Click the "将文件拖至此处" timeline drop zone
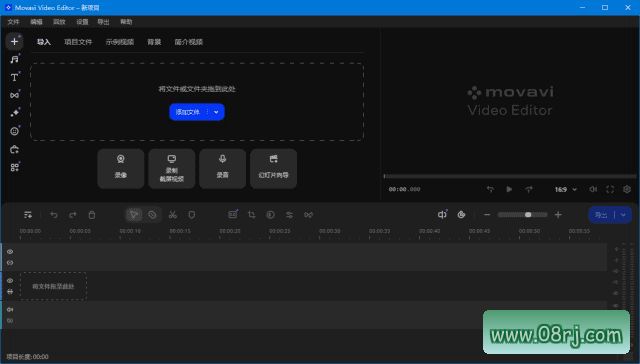 pos(53,286)
